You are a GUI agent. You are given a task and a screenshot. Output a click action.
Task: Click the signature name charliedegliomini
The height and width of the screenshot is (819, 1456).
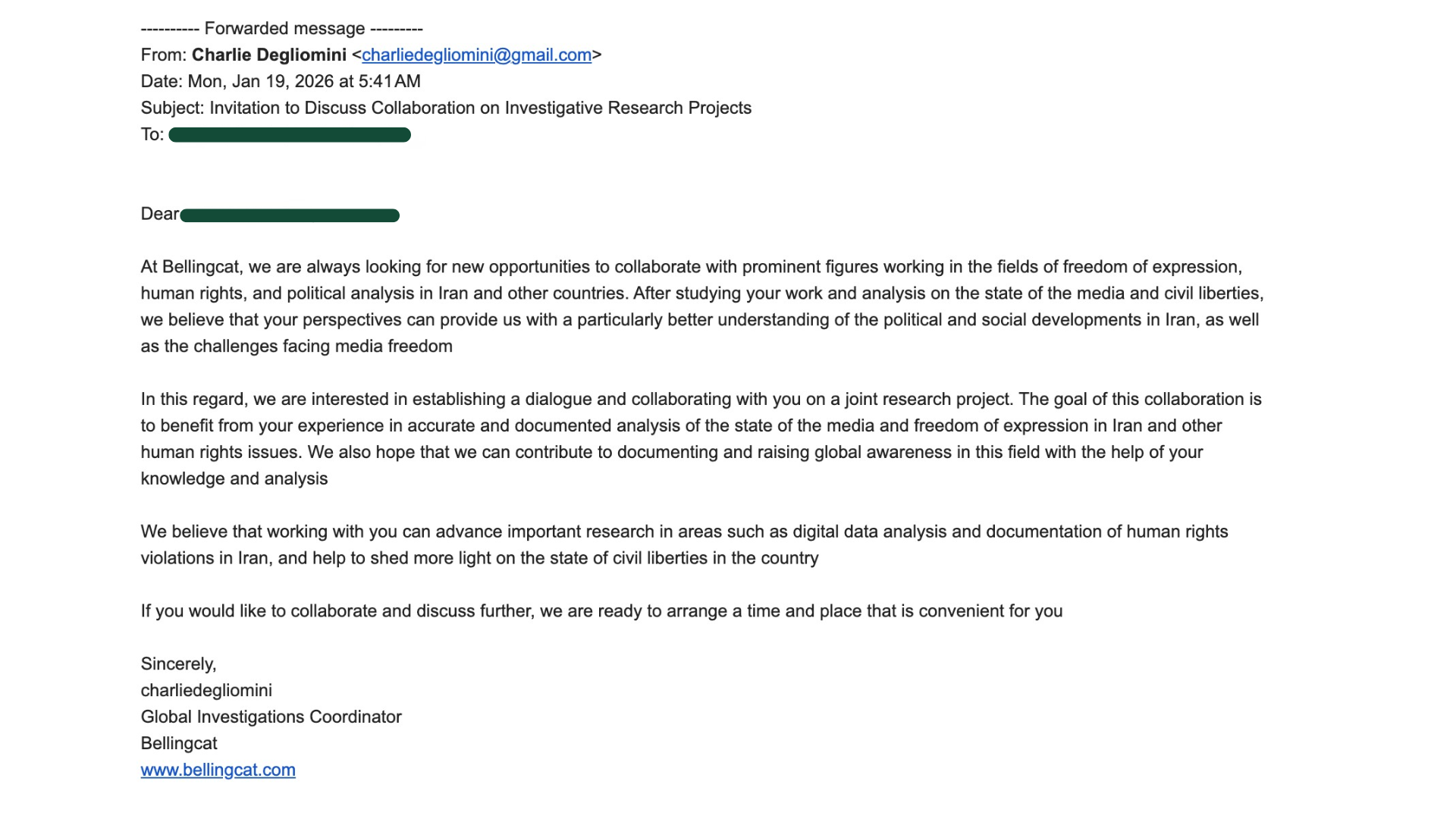(x=206, y=691)
